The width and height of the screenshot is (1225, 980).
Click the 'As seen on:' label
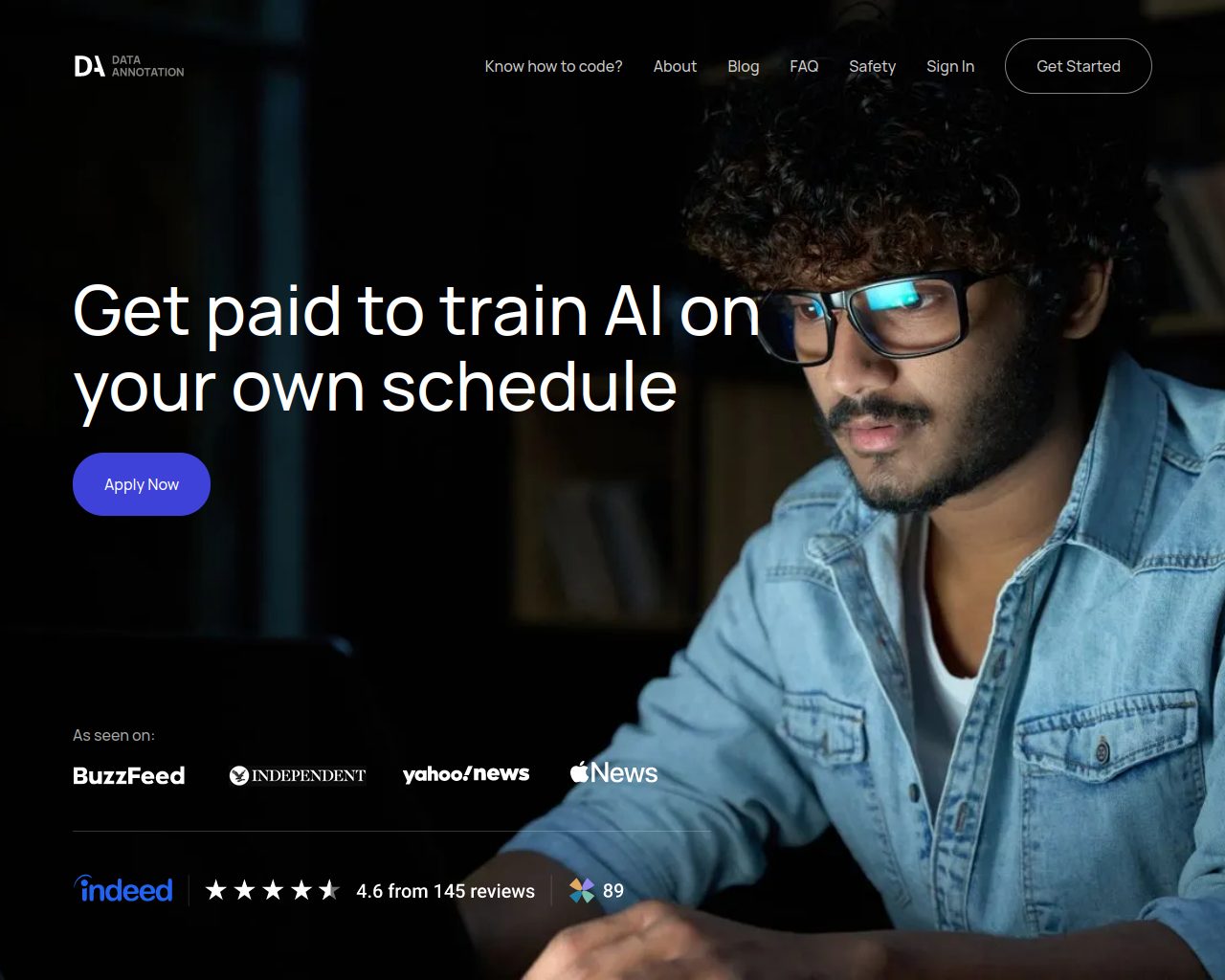[x=114, y=735]
